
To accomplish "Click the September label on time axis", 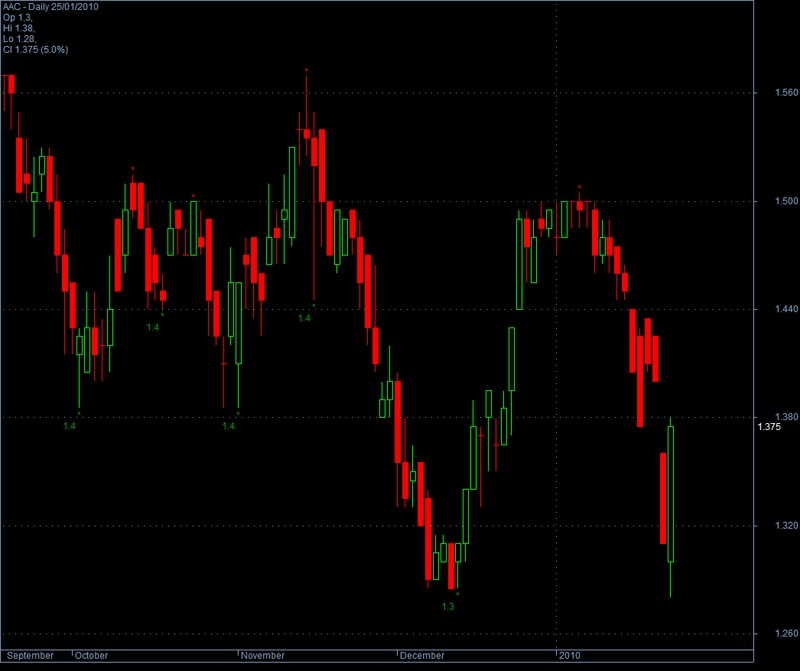I will [30, 655].
